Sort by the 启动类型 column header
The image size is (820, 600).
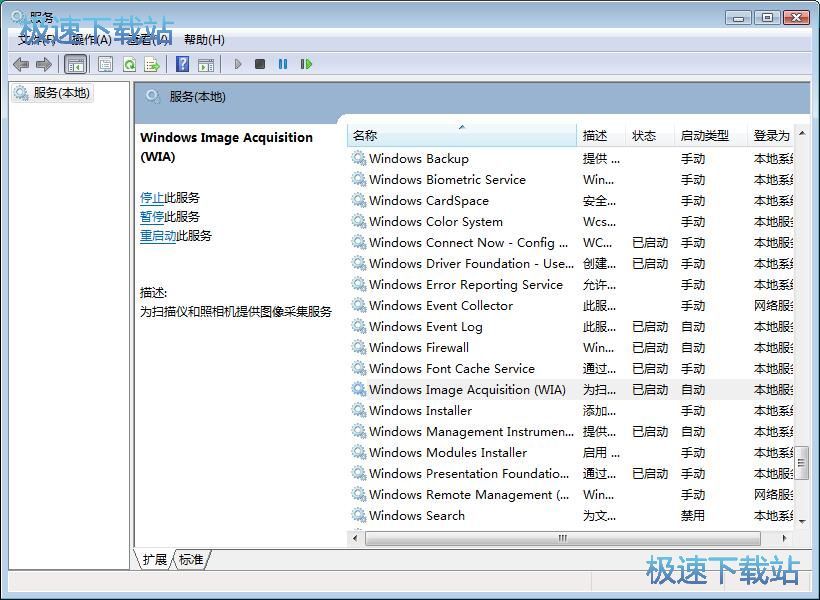tap(710, 135)
